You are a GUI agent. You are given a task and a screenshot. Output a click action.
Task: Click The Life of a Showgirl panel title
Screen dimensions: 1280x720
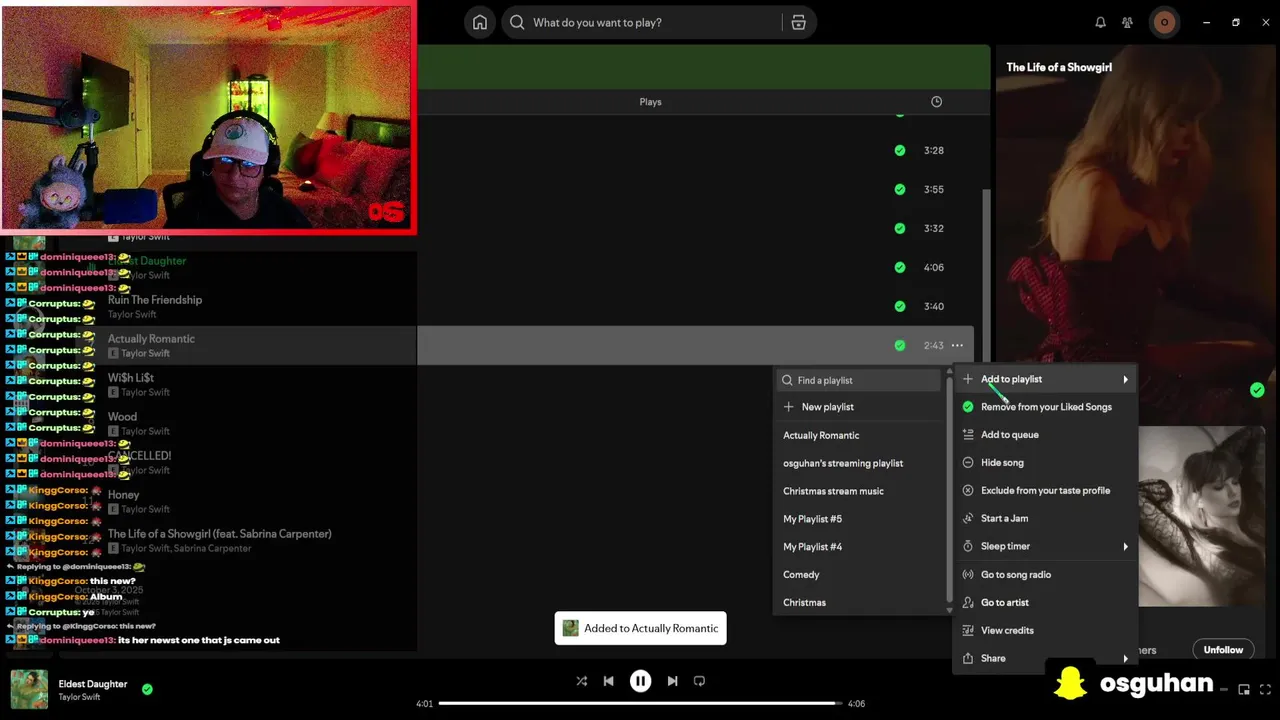point(1059,67)
